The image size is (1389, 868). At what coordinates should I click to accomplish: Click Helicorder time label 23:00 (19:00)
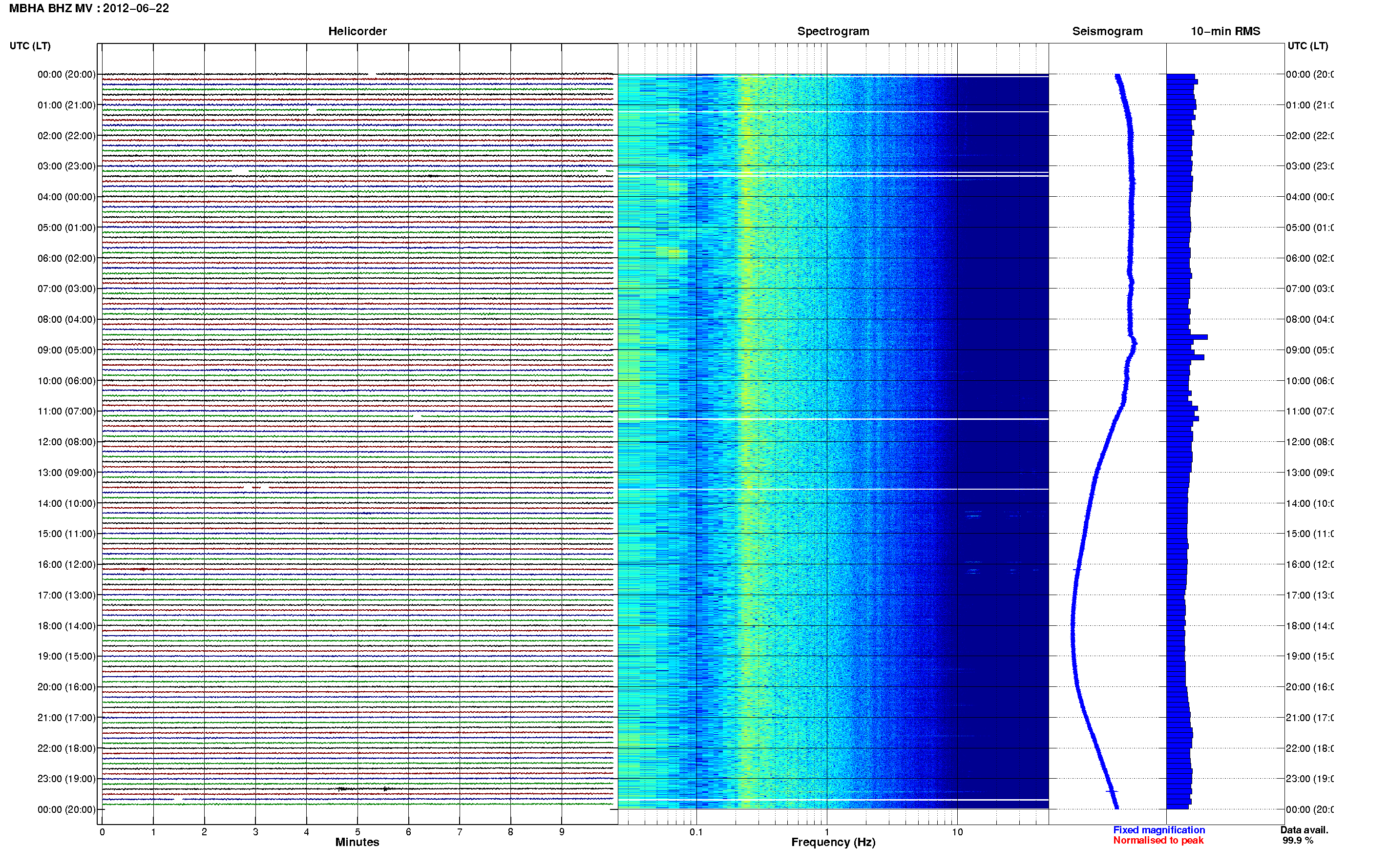pos(66,779)
